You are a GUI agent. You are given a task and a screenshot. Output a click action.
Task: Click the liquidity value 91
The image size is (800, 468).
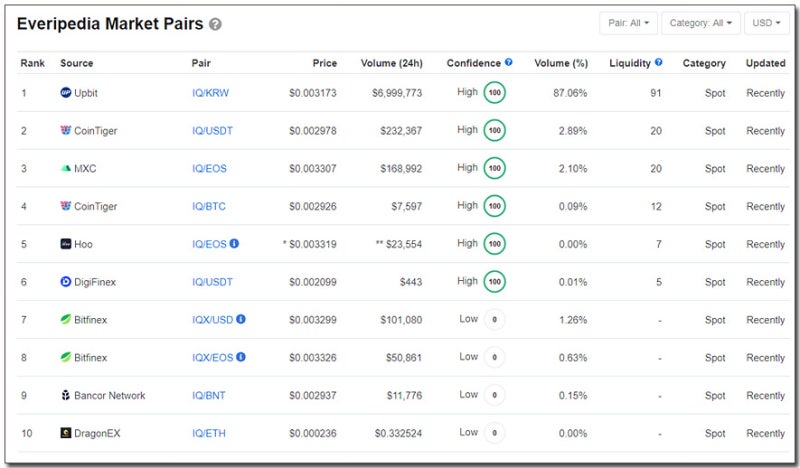pyautogui.click(x=656, y=93)
